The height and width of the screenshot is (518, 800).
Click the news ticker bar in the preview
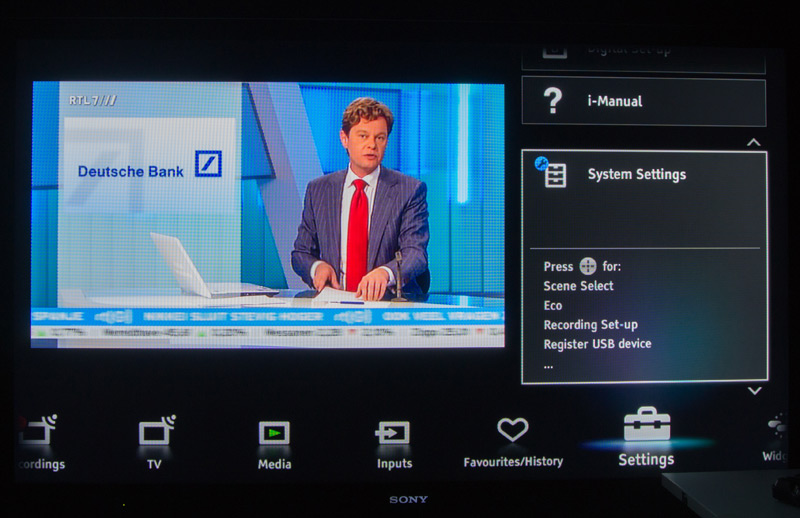[268, 316]
